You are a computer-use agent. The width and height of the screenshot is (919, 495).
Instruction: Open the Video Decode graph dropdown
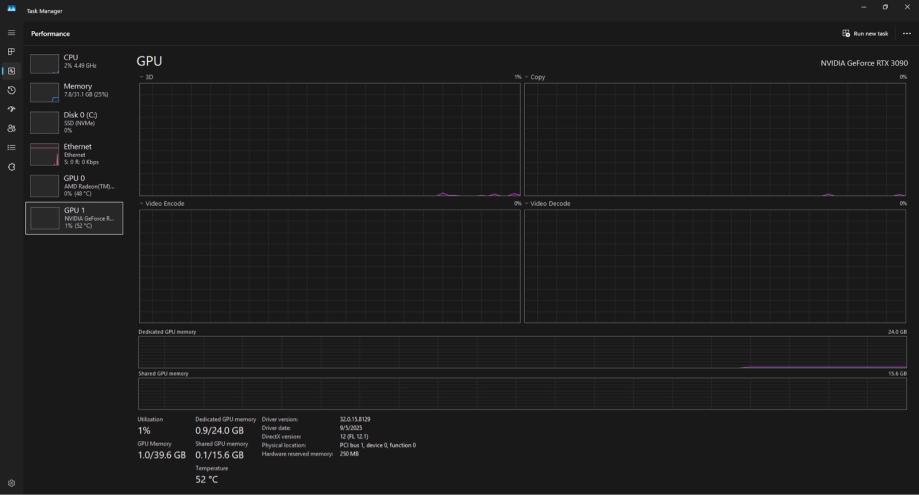[x=547, y=204]
